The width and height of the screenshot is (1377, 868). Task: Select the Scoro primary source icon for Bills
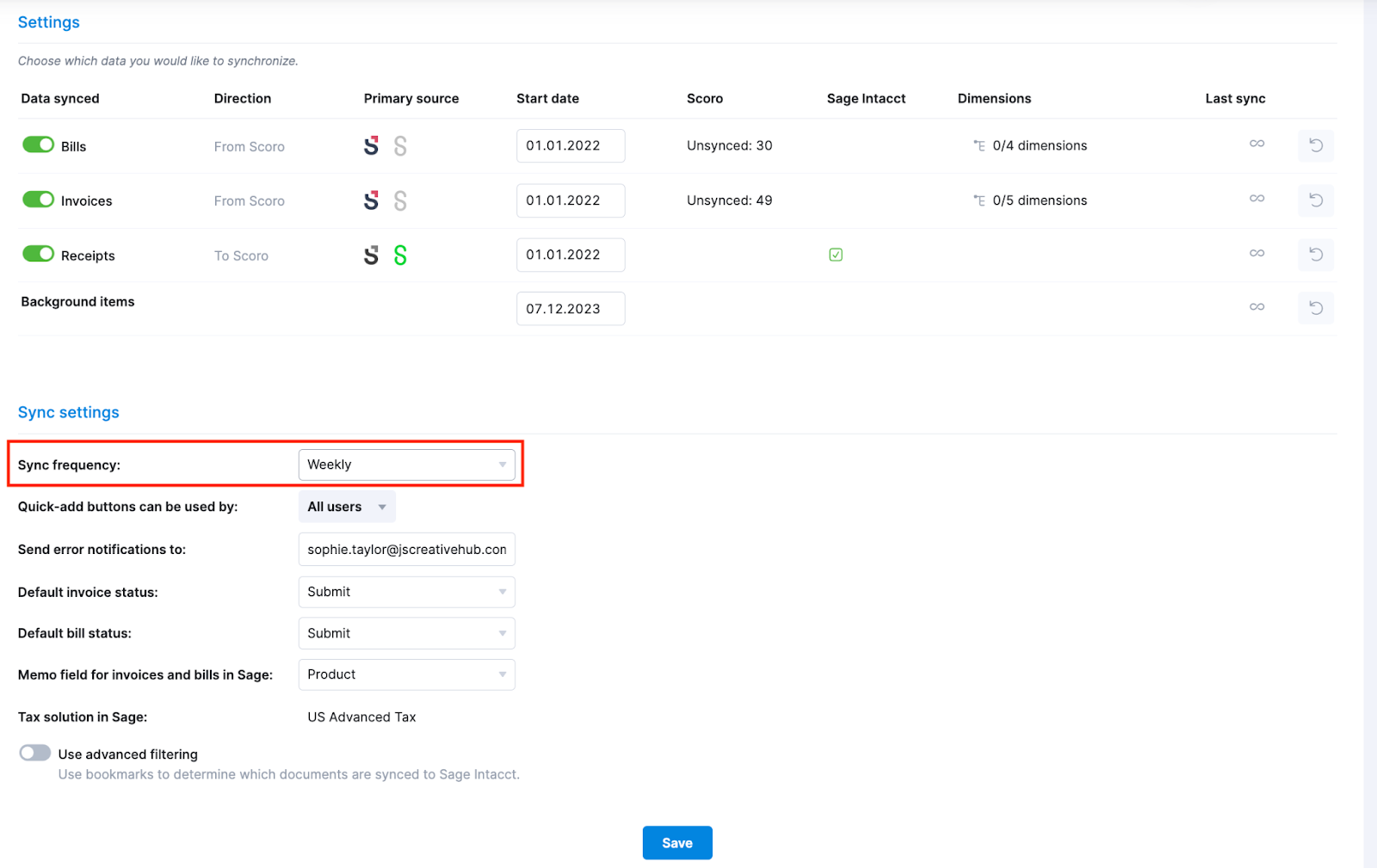(x=372, y=145)
